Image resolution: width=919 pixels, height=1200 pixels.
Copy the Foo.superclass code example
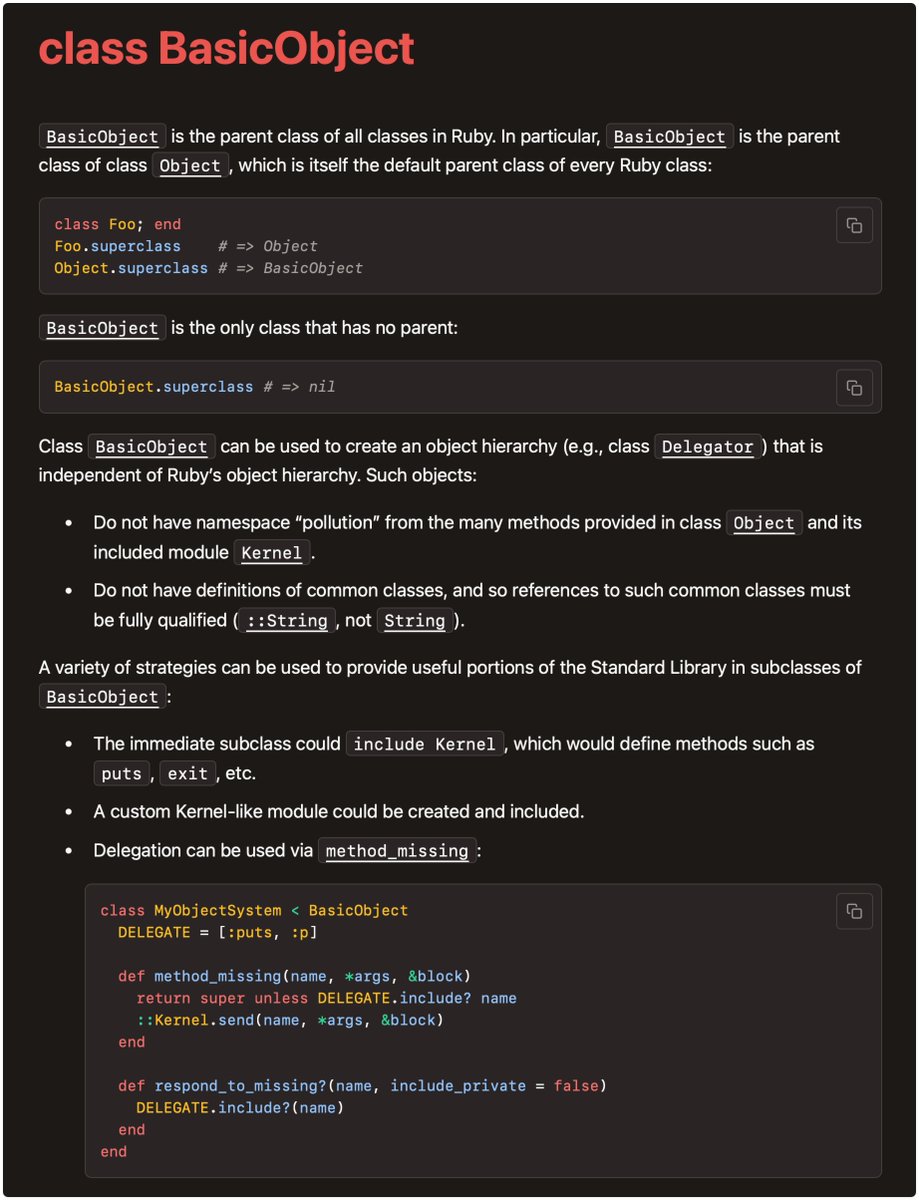pyautogui.click(x=854, y=226)
